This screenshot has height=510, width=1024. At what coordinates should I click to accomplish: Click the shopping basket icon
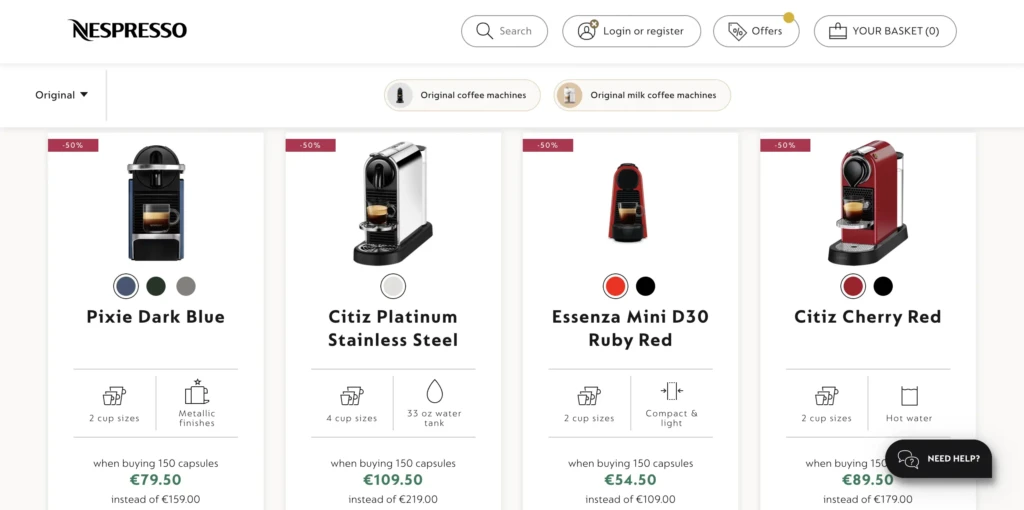click(x=837, y=31)
